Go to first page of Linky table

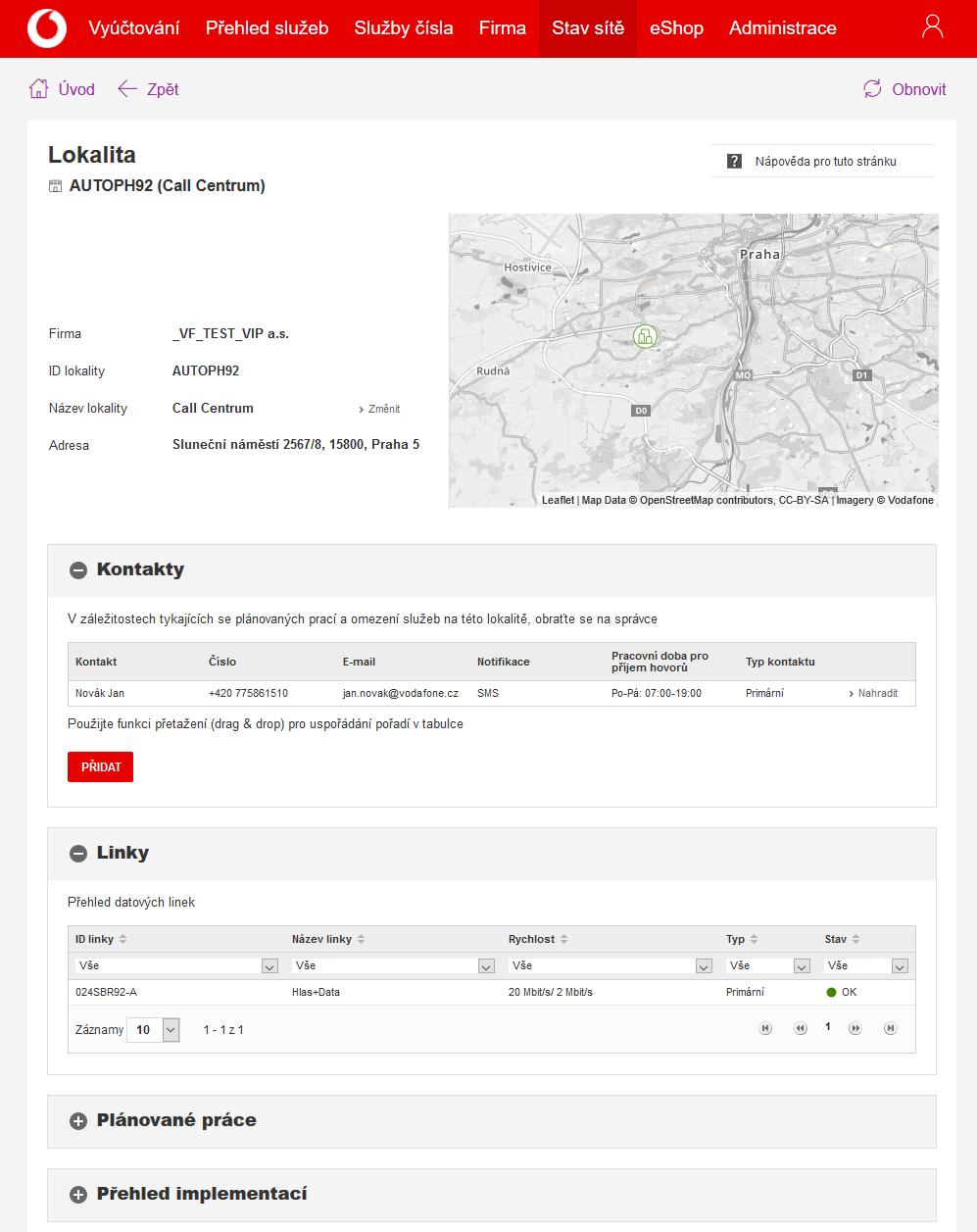click(x=765, y=1028)
